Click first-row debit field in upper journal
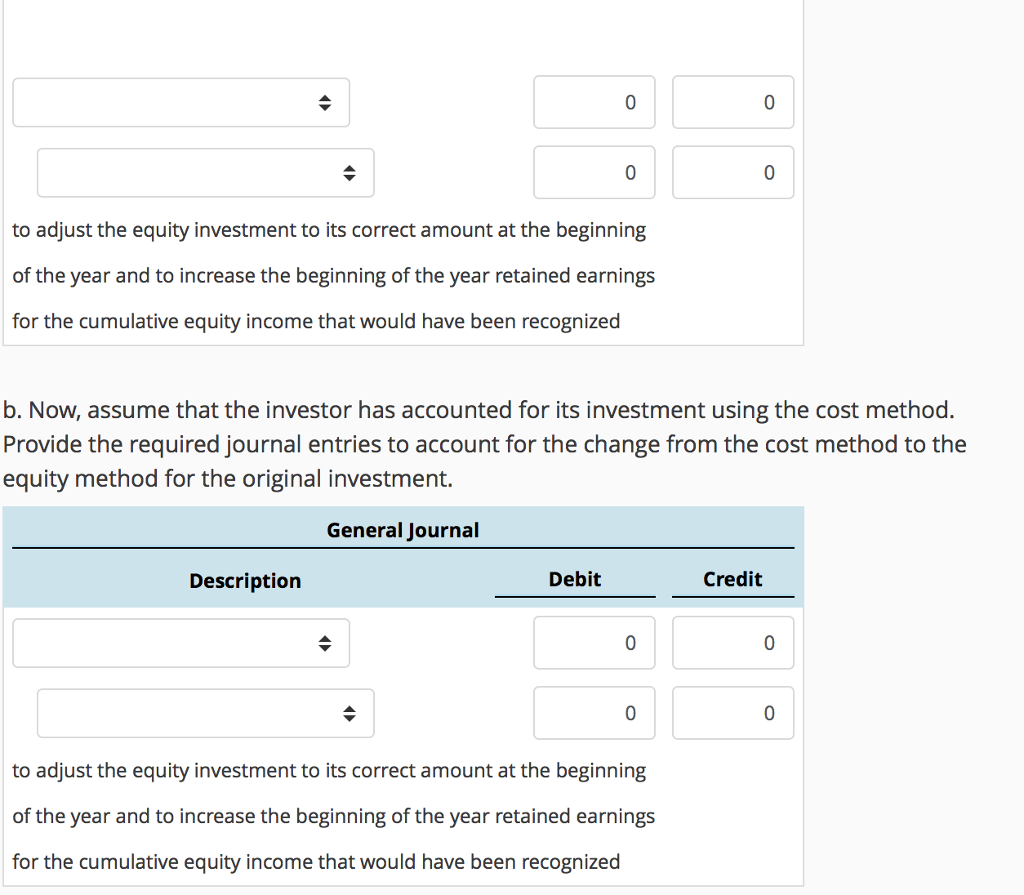This screenshot has width=1024, height=895. click(594, 103)
